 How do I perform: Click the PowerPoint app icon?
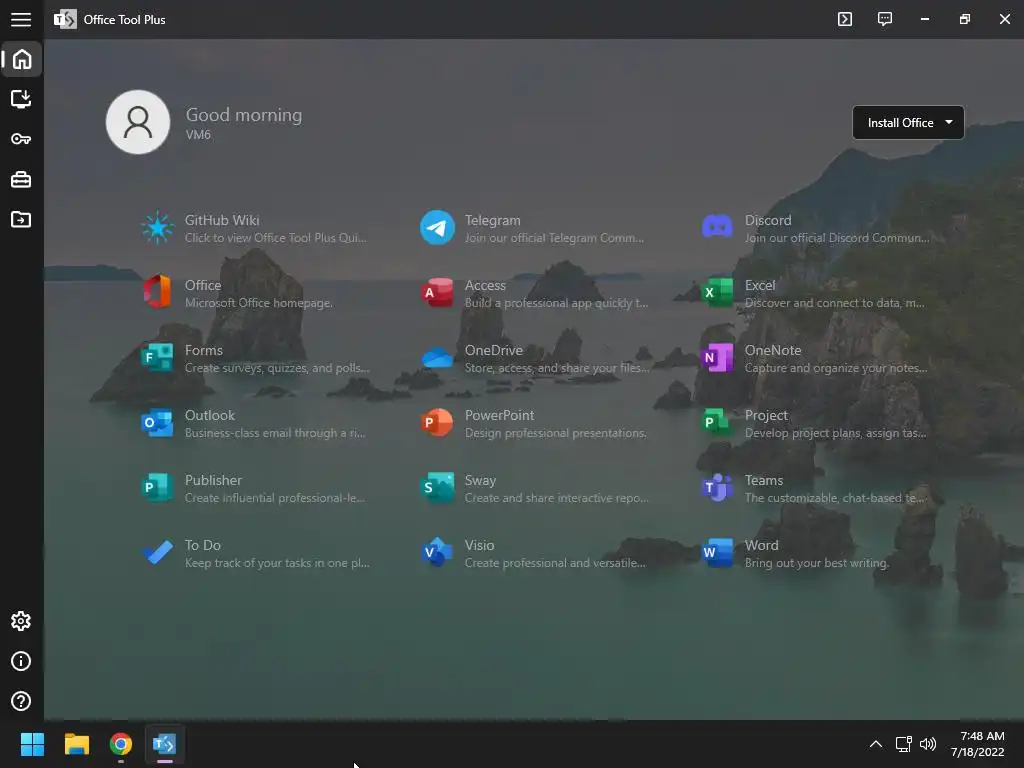(x=437, y=423)
